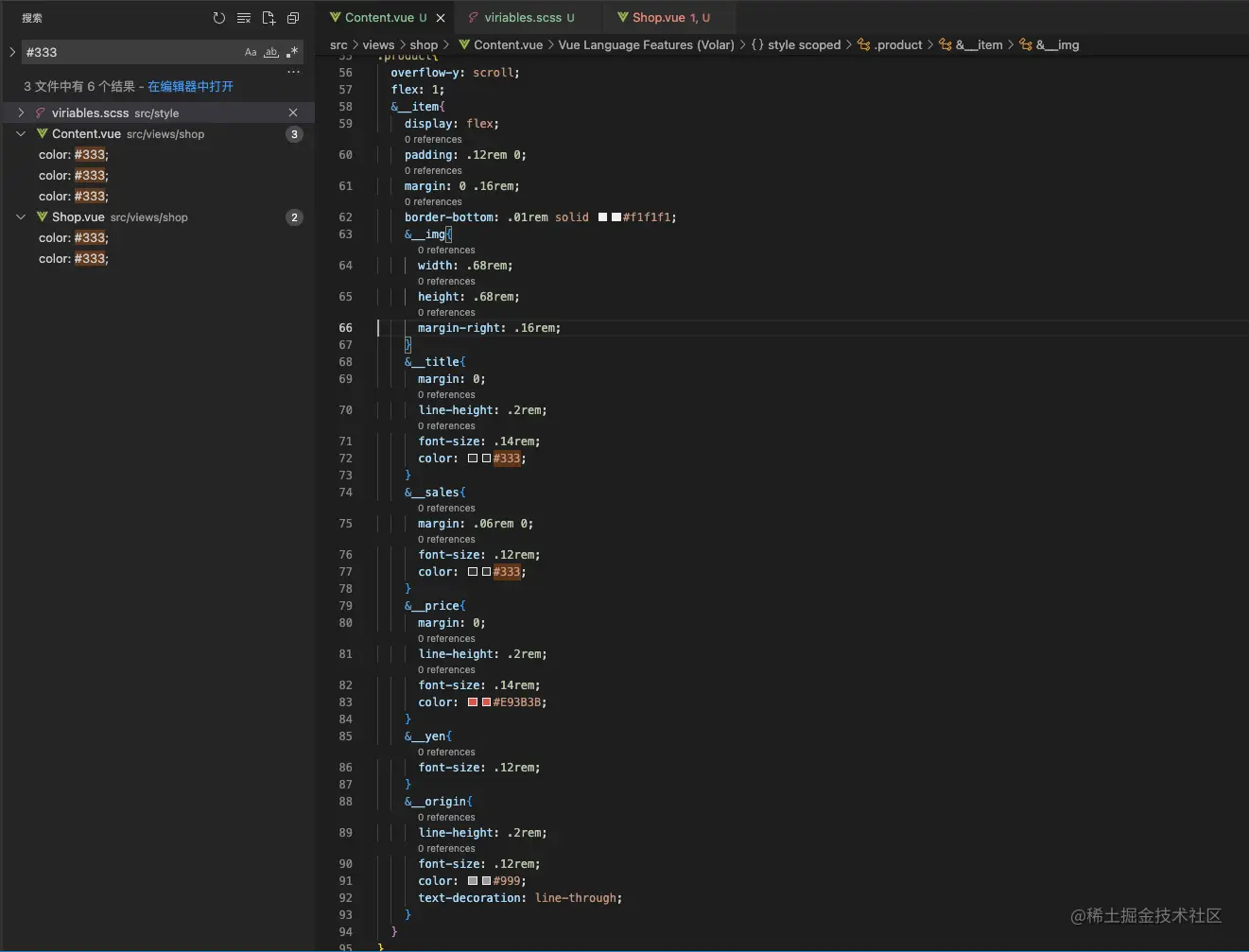The height and width of the screenshot is (952, 1249).
Task: Click the '&__price{' selector line
Action: point(435,606)
